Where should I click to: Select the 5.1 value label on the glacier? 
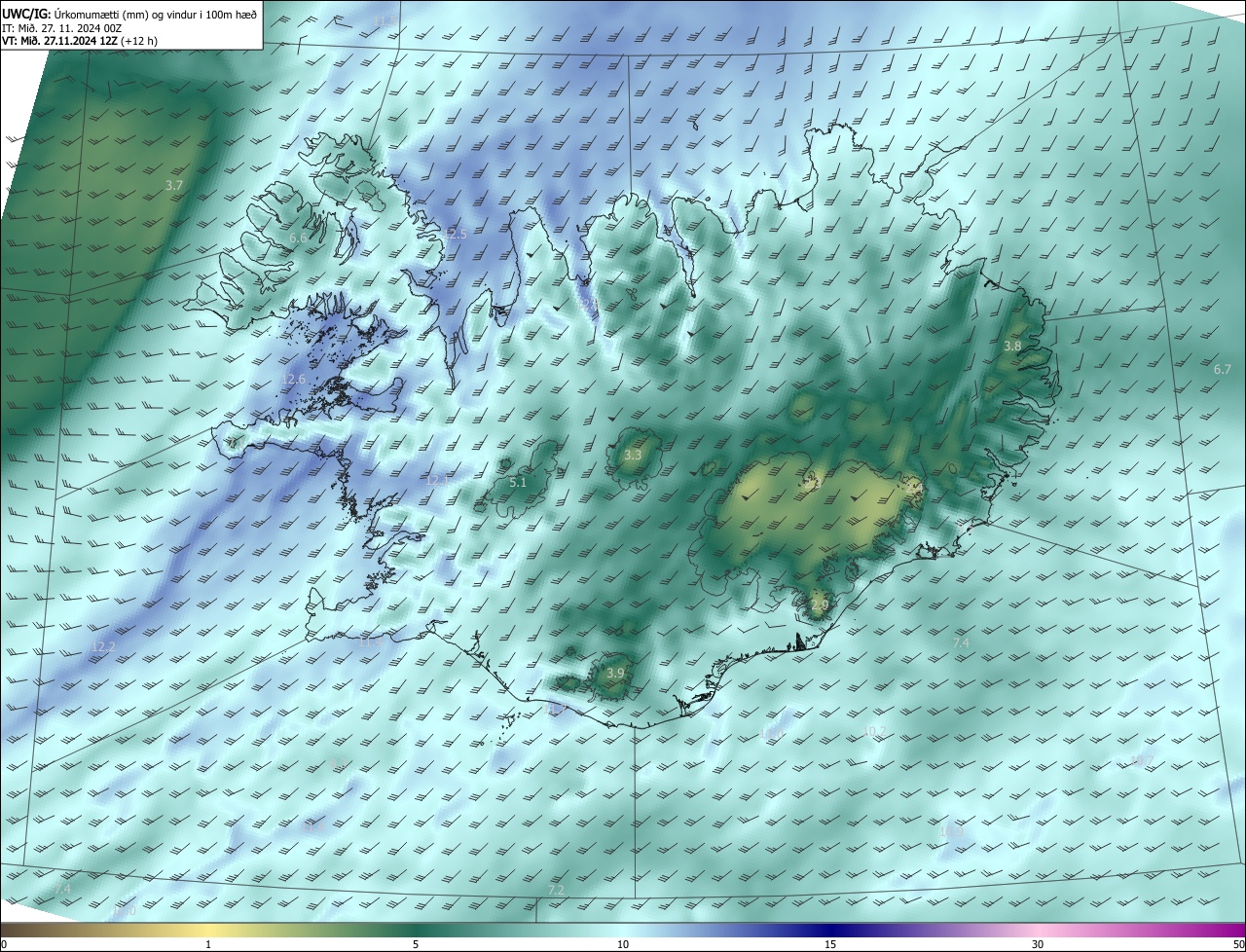pyautogui.click(x=518, y=482)
